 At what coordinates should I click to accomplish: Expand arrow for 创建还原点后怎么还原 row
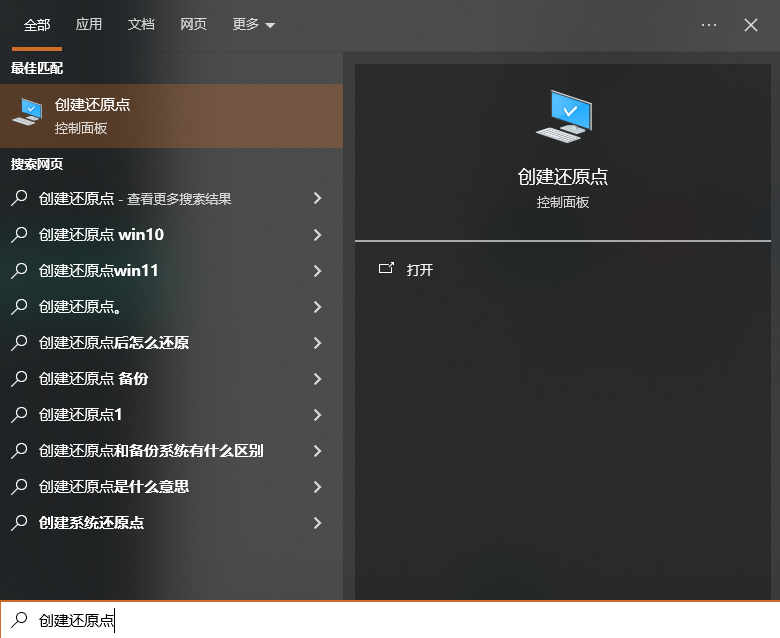pos(317,343)
